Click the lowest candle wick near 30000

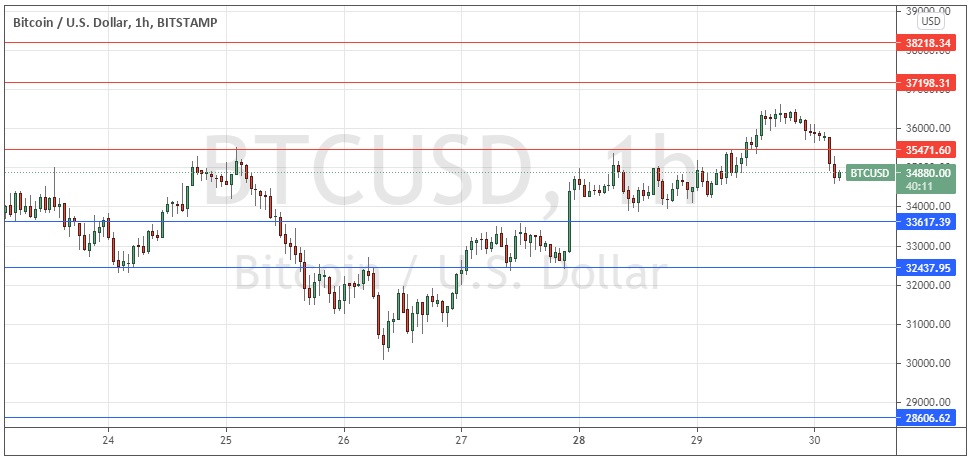click(x=384, y=348)
